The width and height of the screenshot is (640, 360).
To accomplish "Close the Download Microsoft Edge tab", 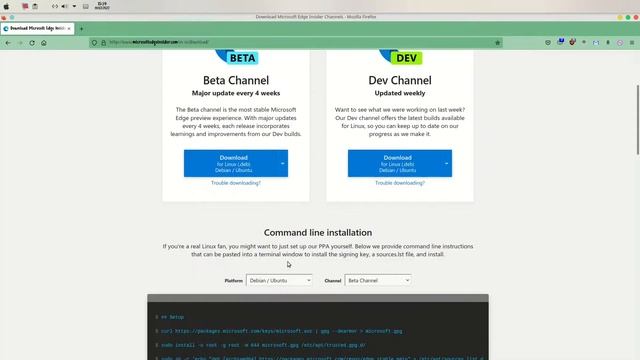I will click(69, 29).
